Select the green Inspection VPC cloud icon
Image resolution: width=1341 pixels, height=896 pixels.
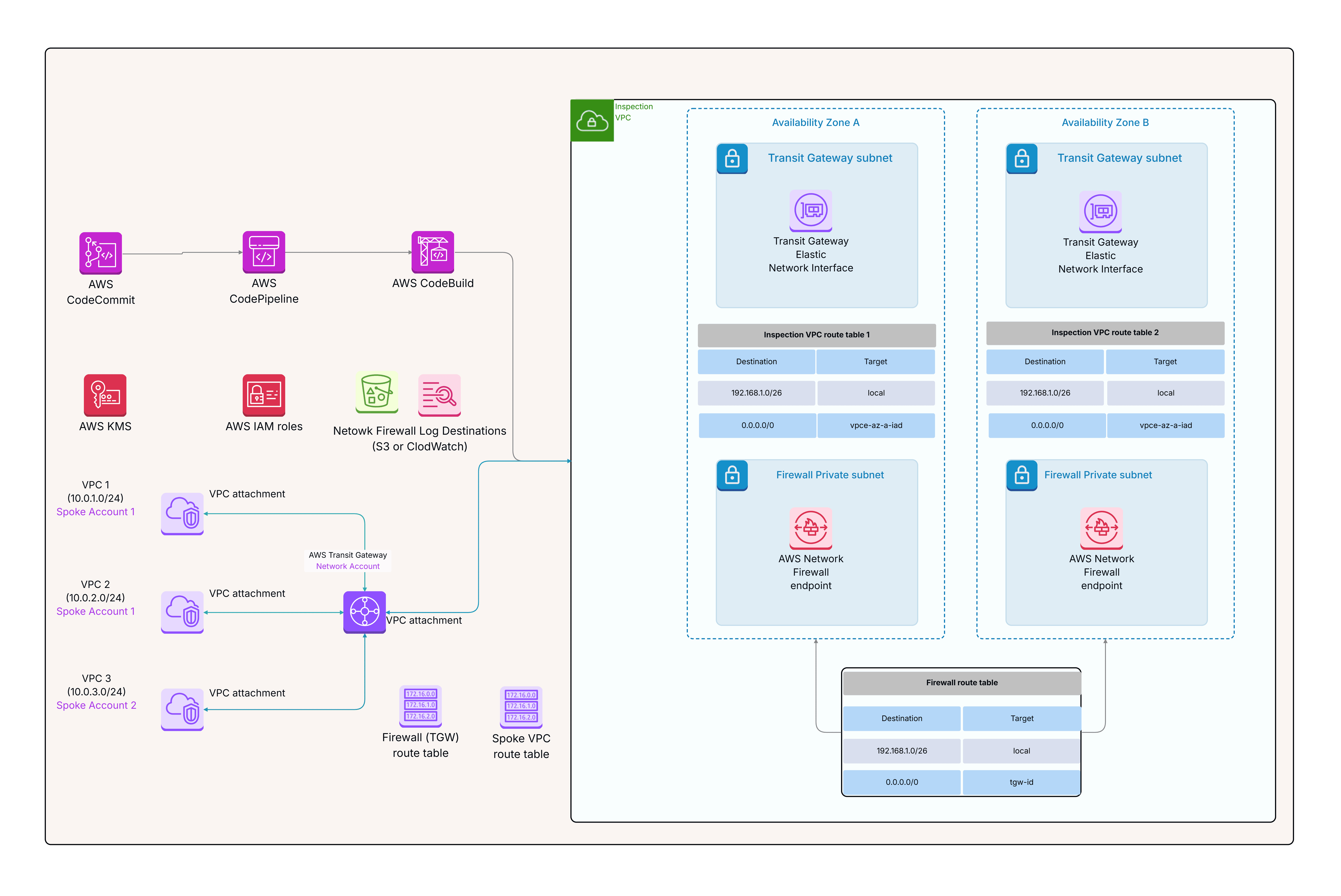(x=592, y=121)
